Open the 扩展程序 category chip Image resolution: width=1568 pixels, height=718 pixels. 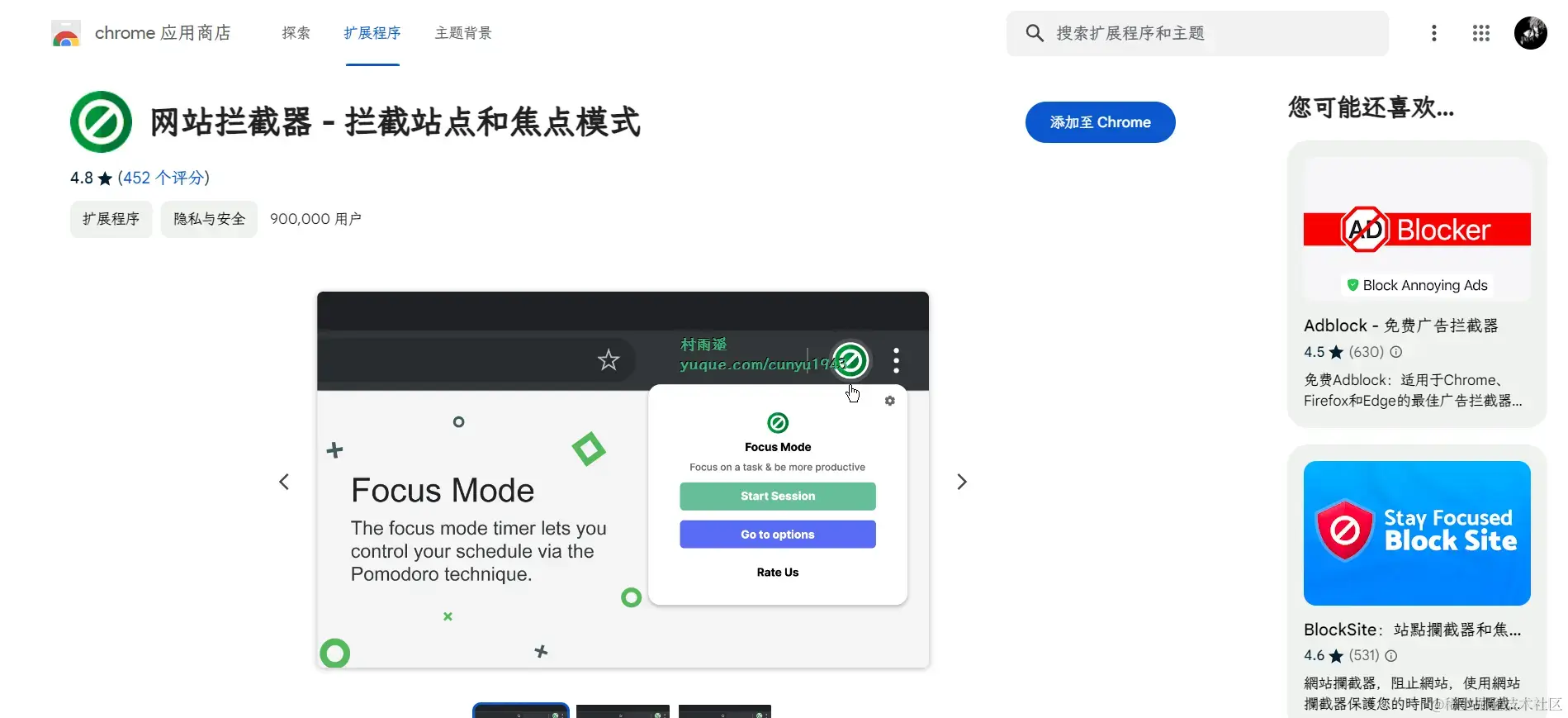(111, 219)
